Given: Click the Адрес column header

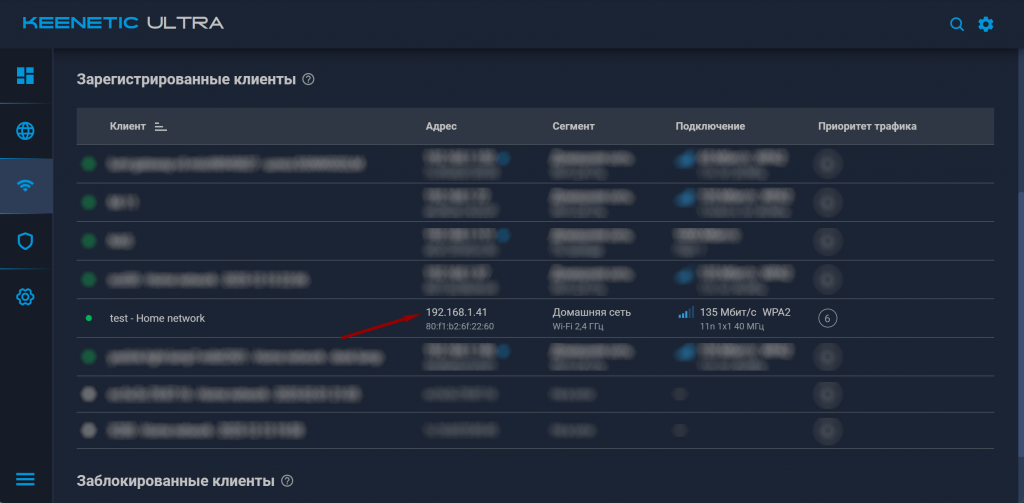Looking at the screenshot, I should tap(441, 127).
